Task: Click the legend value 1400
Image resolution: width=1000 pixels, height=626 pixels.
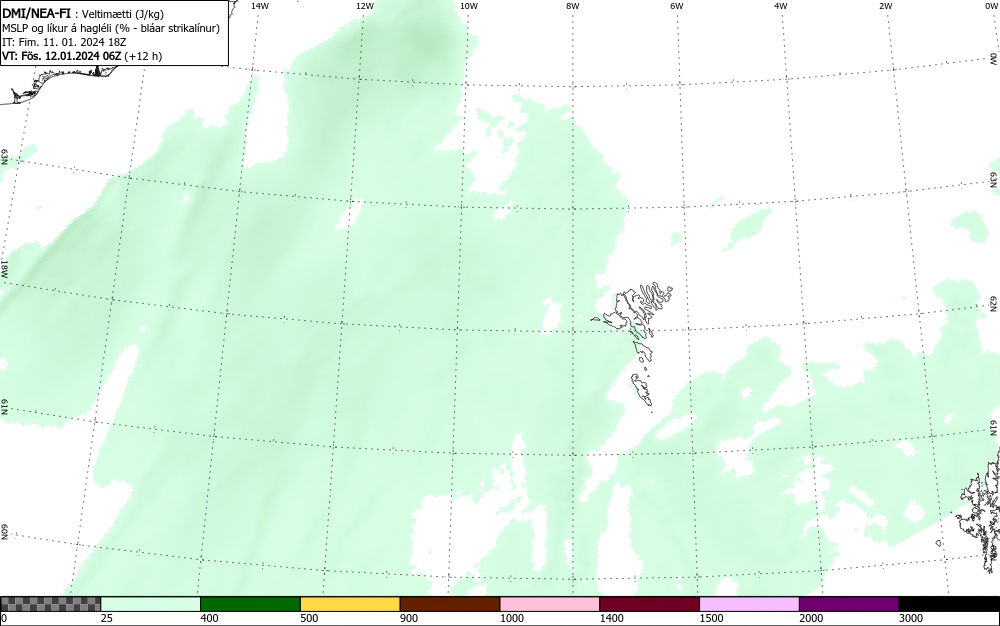Action: coord(611,618)
